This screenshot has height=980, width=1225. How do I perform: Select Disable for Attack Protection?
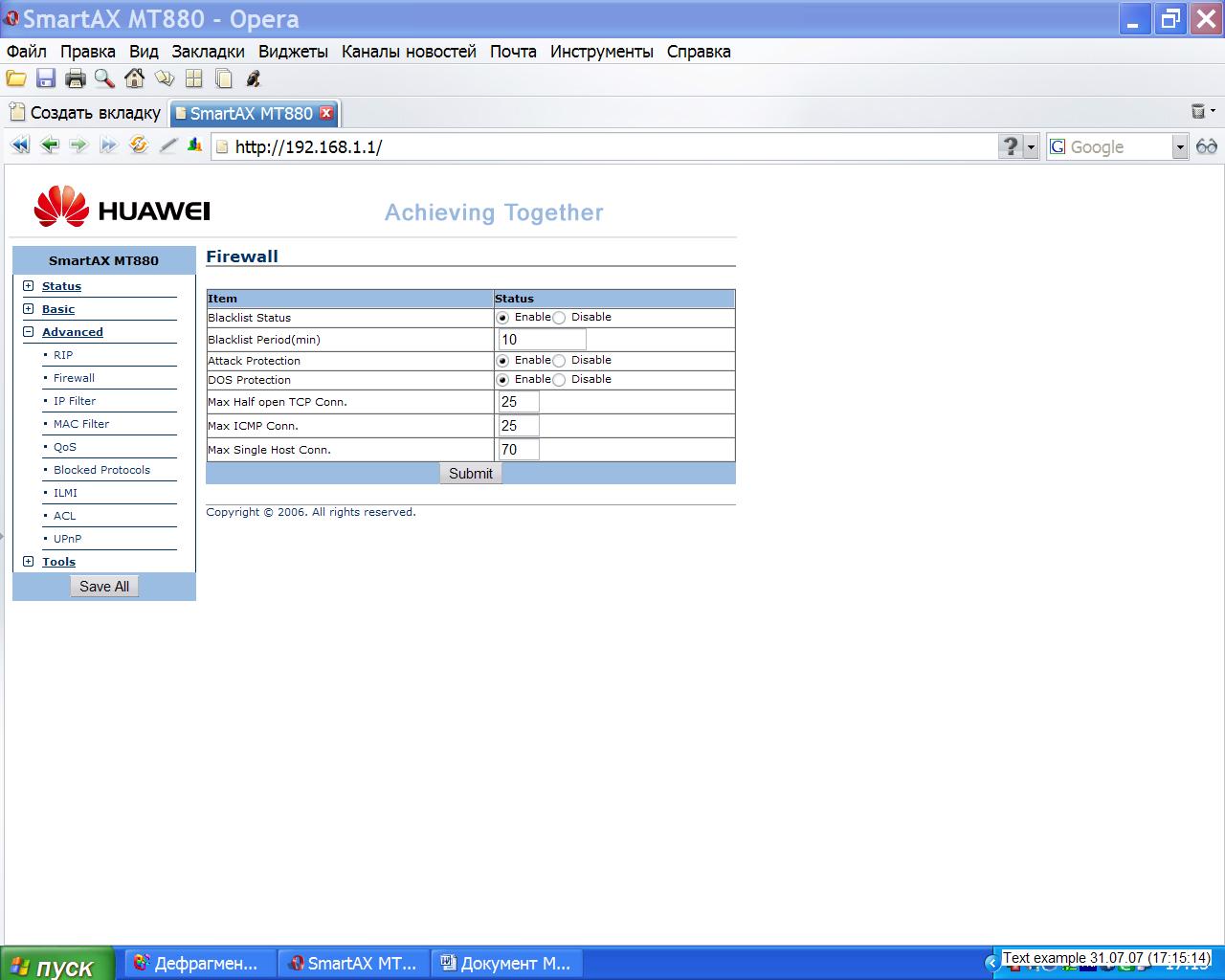559,361
